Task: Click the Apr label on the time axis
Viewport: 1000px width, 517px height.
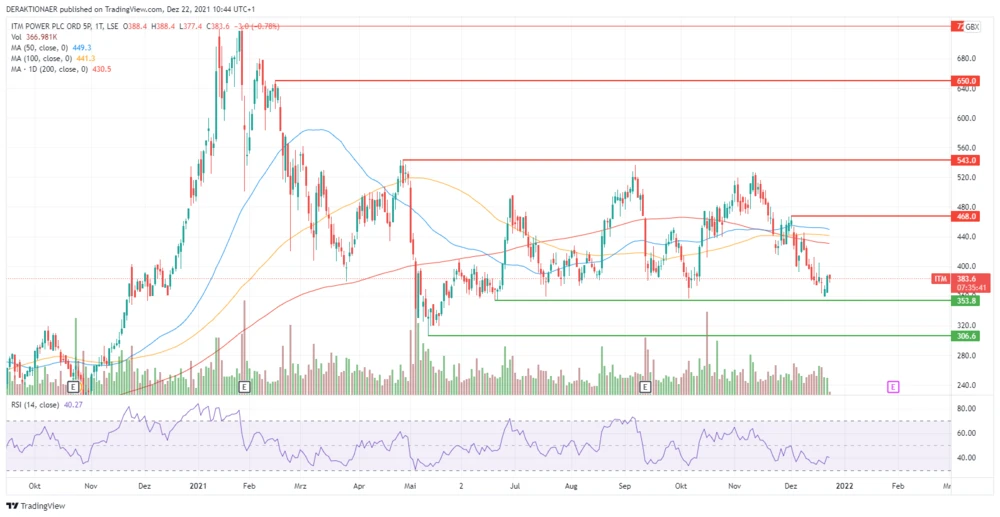Action: (360, 486)
